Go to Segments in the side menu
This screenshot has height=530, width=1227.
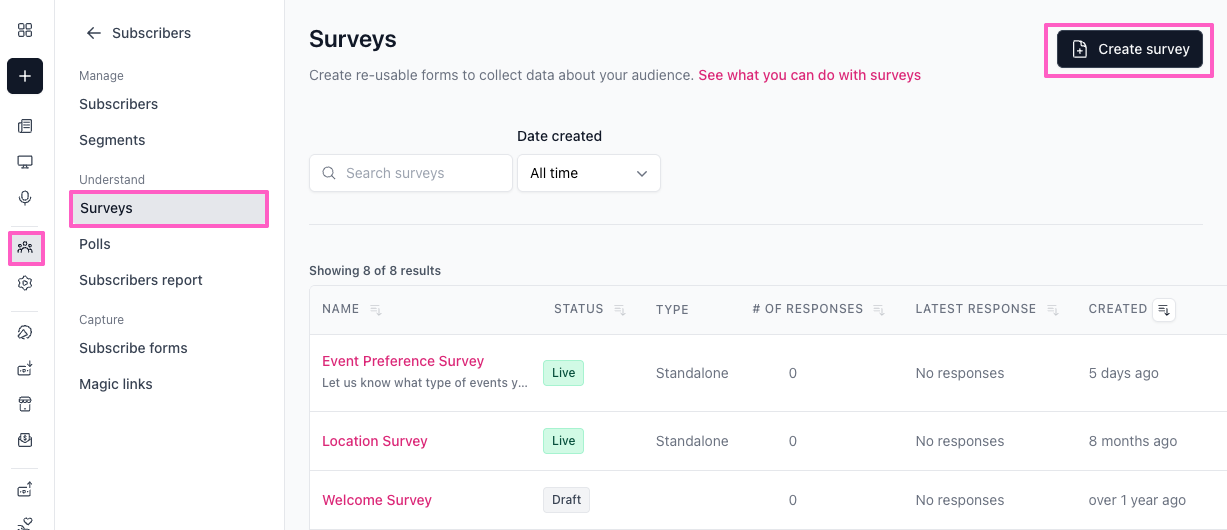pyautogui.click(x=112, y=140)
